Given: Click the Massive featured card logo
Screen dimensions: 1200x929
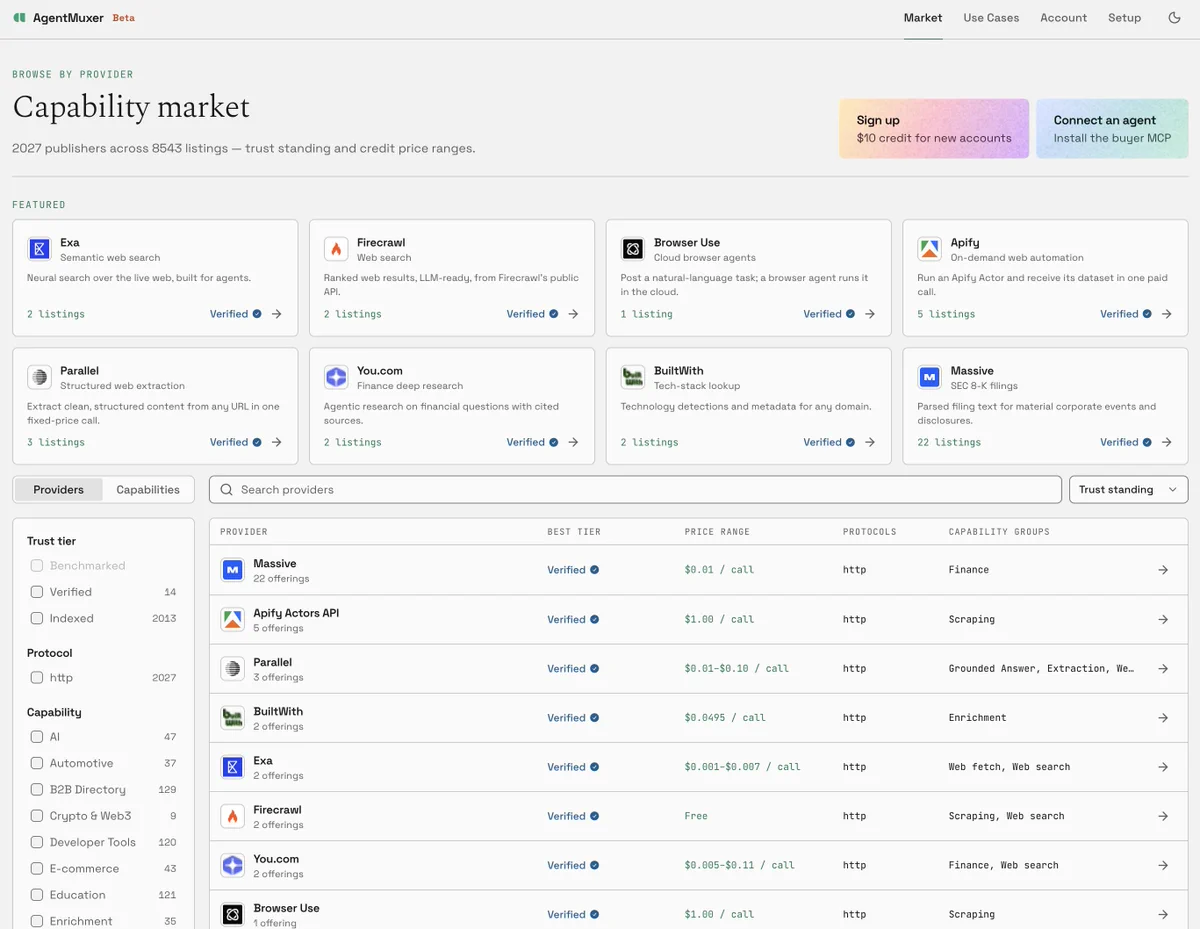Looking at the screenshot, I should tap(930, 377).
